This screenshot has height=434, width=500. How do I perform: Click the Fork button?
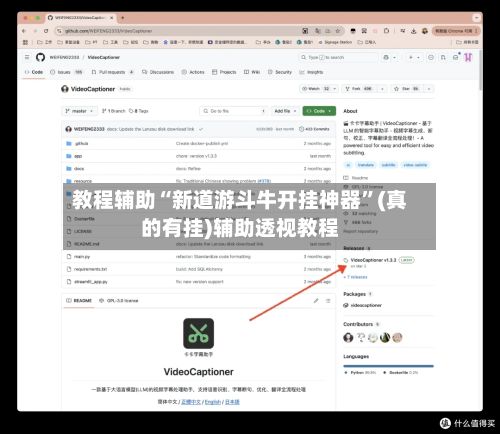click(360, 89)
